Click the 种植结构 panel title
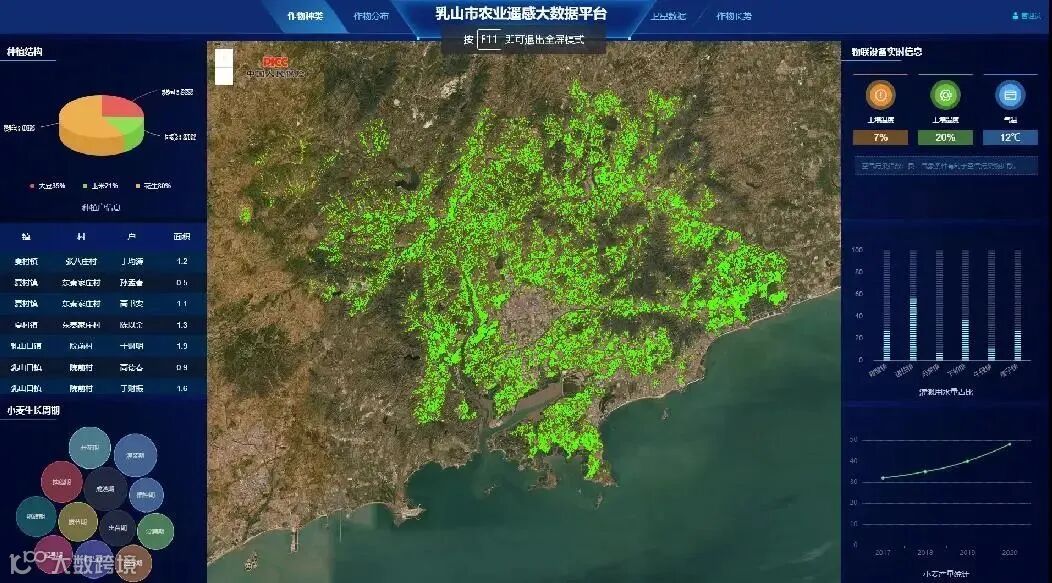Viewport: 1052px width, 583px height. 25,52
